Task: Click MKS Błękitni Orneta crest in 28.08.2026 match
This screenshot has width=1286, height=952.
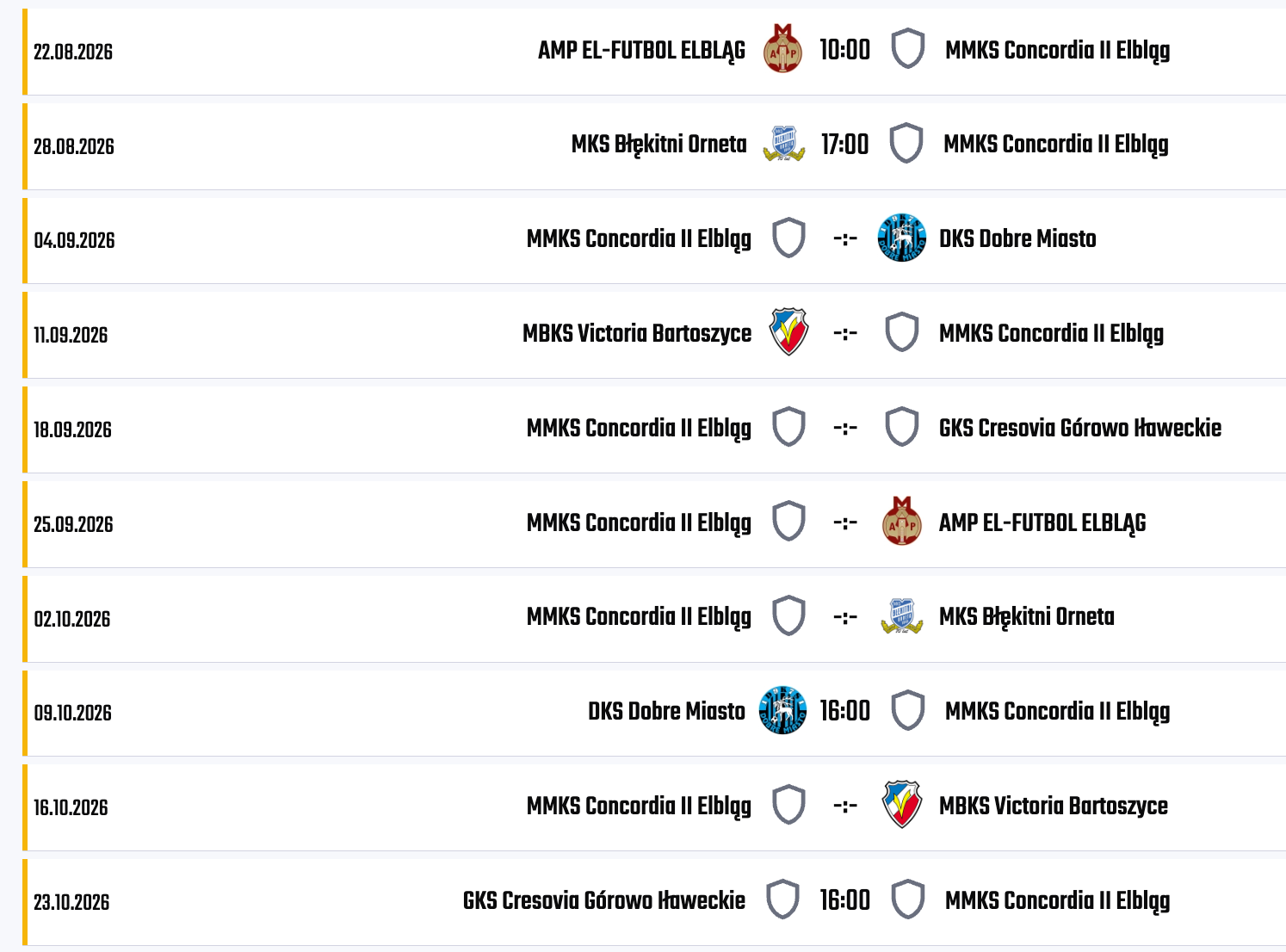Action: (783, 144)
